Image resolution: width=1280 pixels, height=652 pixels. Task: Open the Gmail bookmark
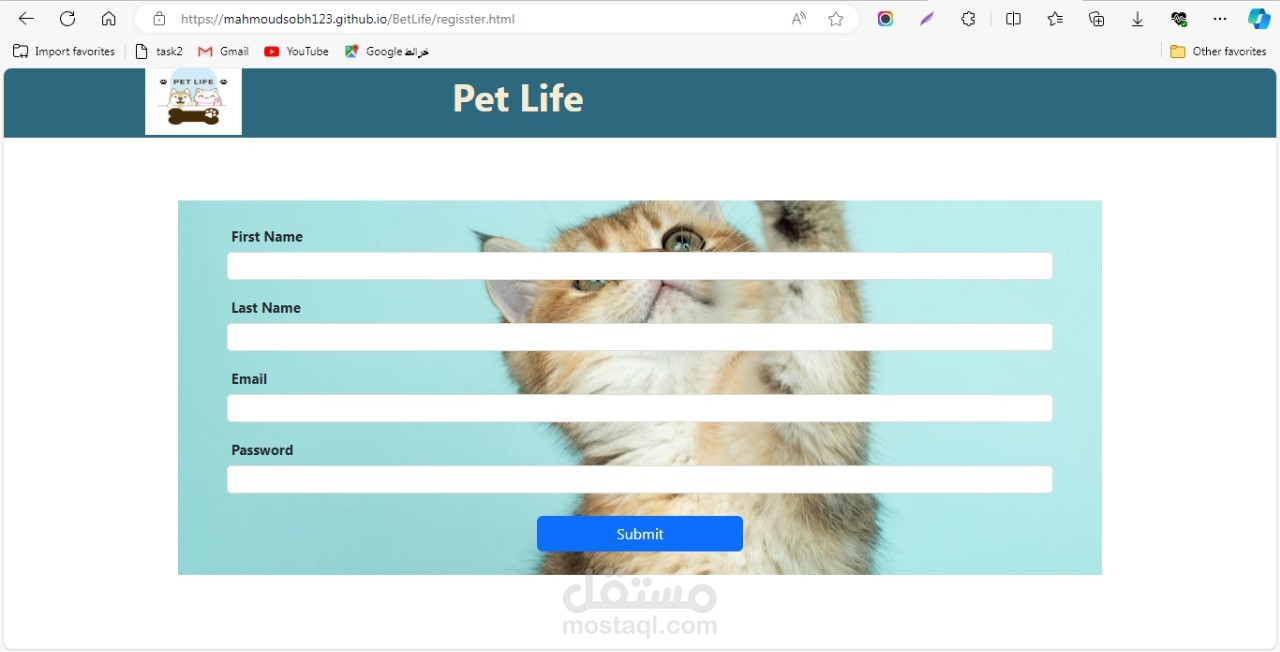[x=223, y=51]
